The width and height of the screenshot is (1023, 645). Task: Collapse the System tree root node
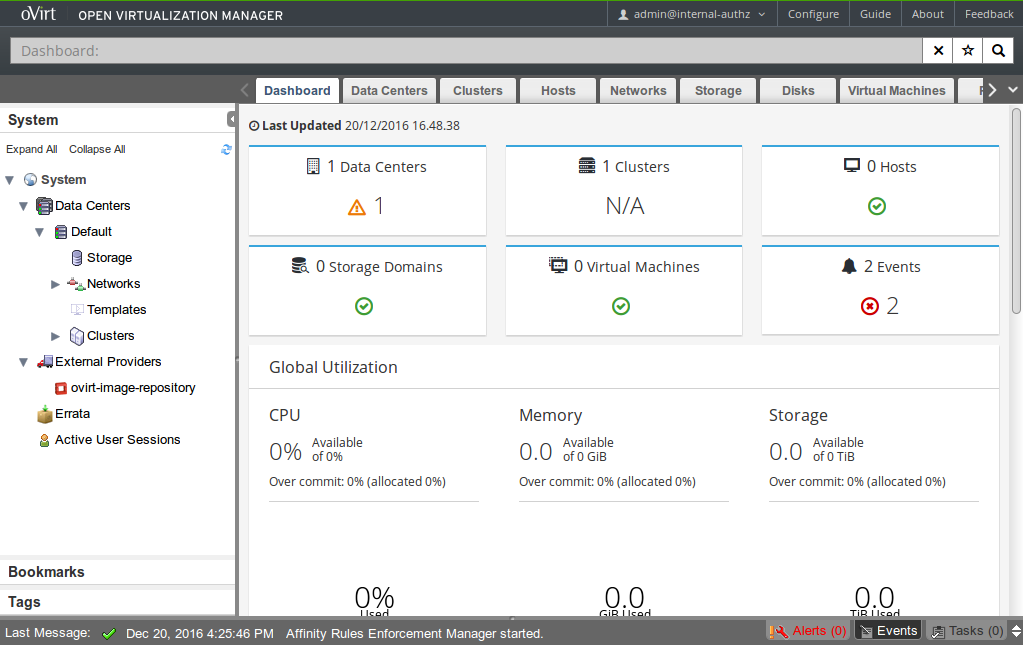[10, 180]
